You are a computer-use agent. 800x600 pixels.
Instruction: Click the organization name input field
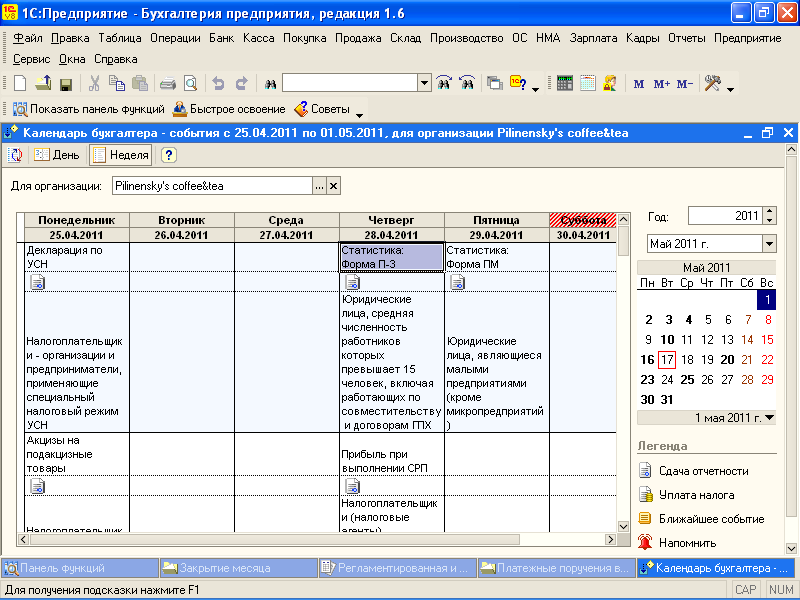coord(212,186)
